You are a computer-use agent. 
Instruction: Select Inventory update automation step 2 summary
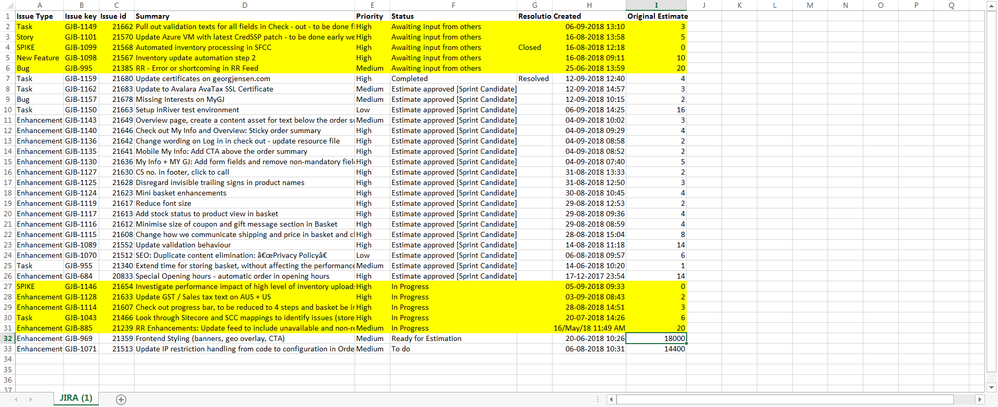coord(244,57)
